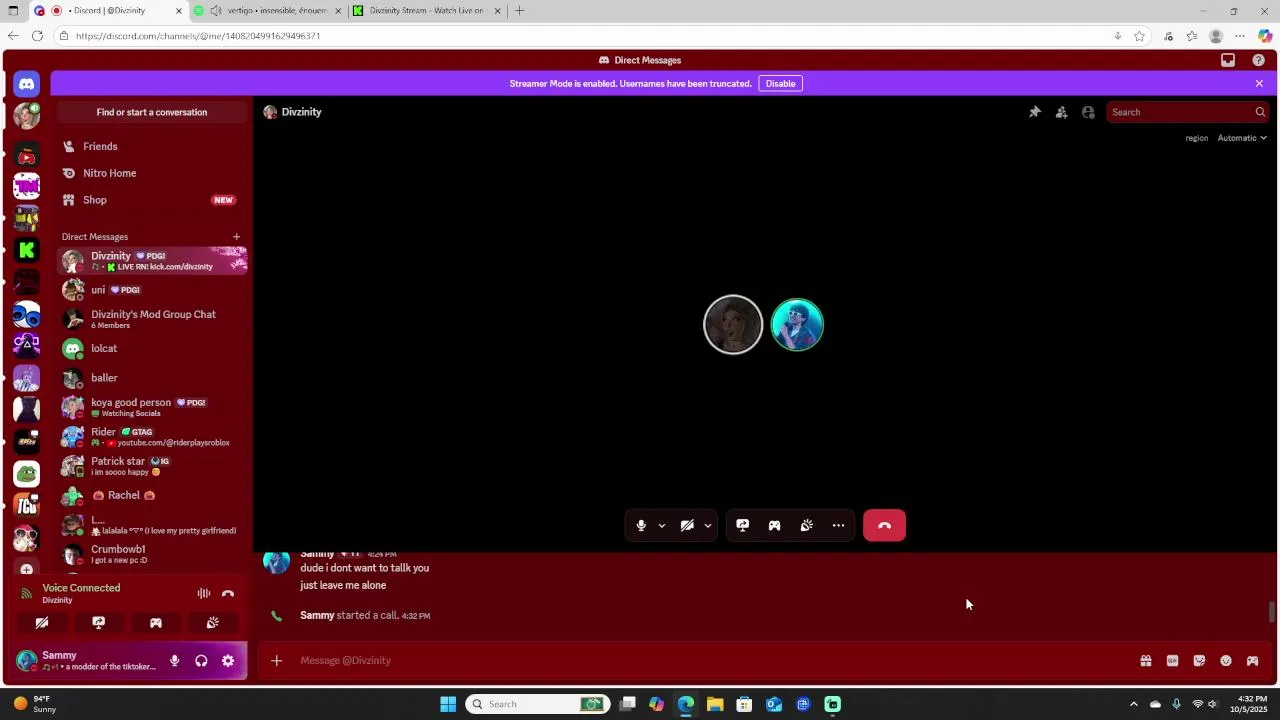
Task: Click Find or start a conversation
Action: click(x=152, y=112)
